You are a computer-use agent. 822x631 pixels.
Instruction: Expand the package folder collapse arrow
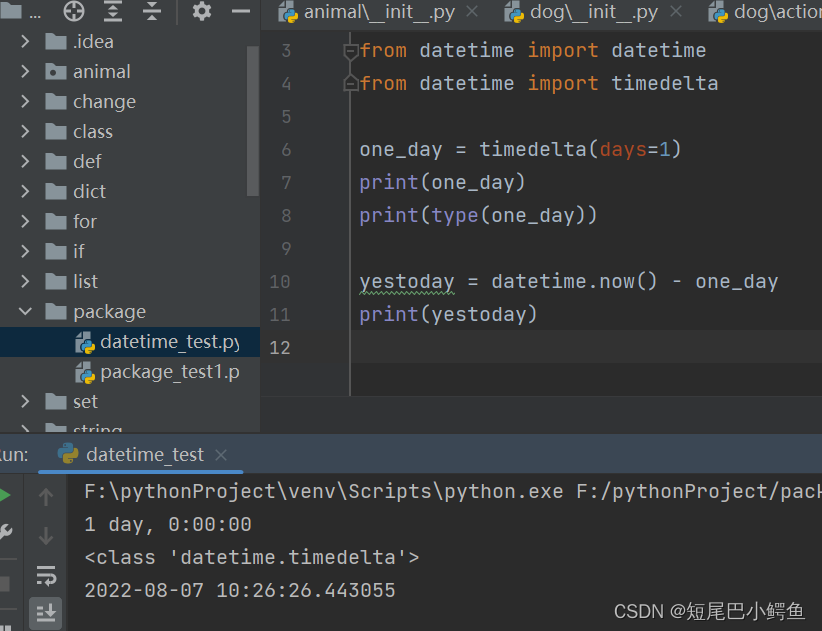point(25,311)
